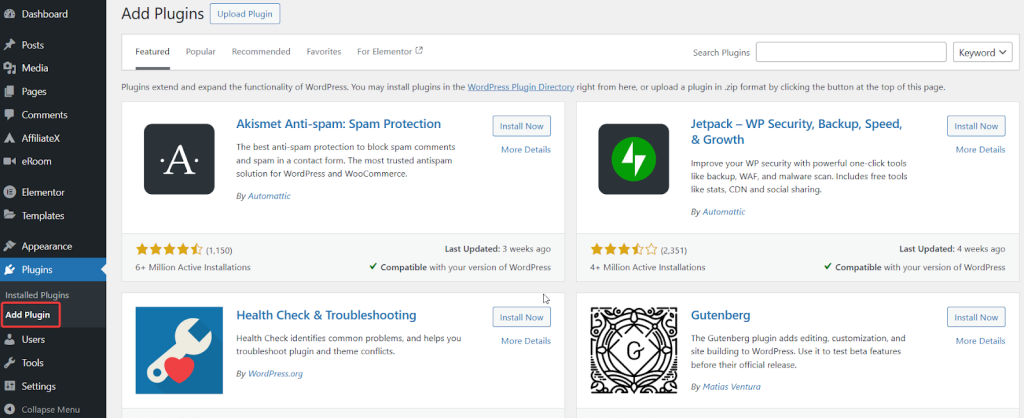Click Automattic author link under Akismet
This screenshot has width=1024, height=418.
click(x=269, y=196)
